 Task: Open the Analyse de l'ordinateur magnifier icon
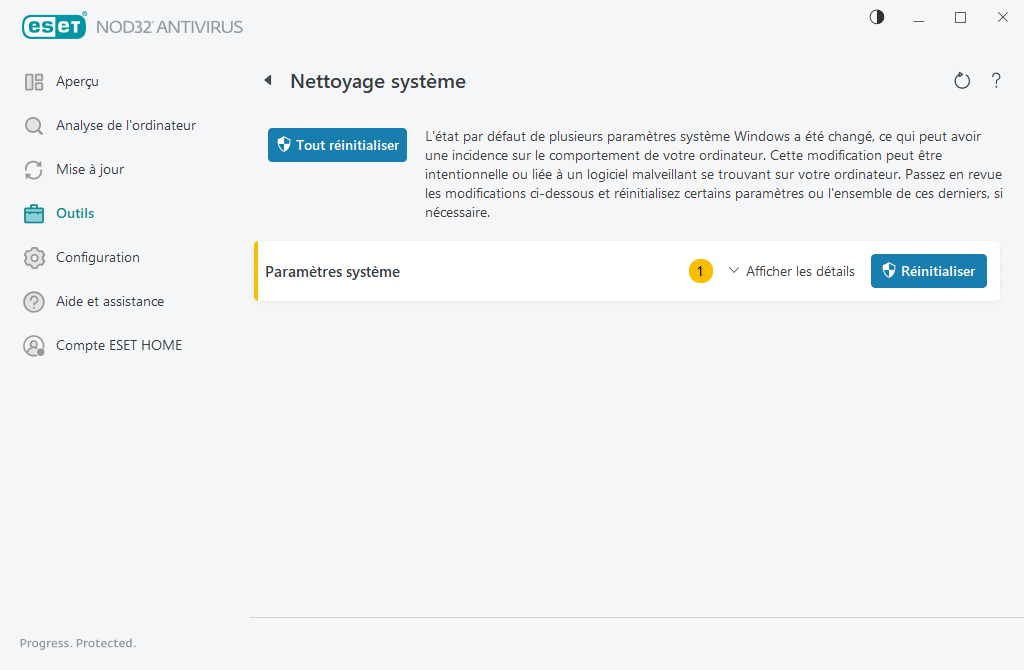point(33,125)
